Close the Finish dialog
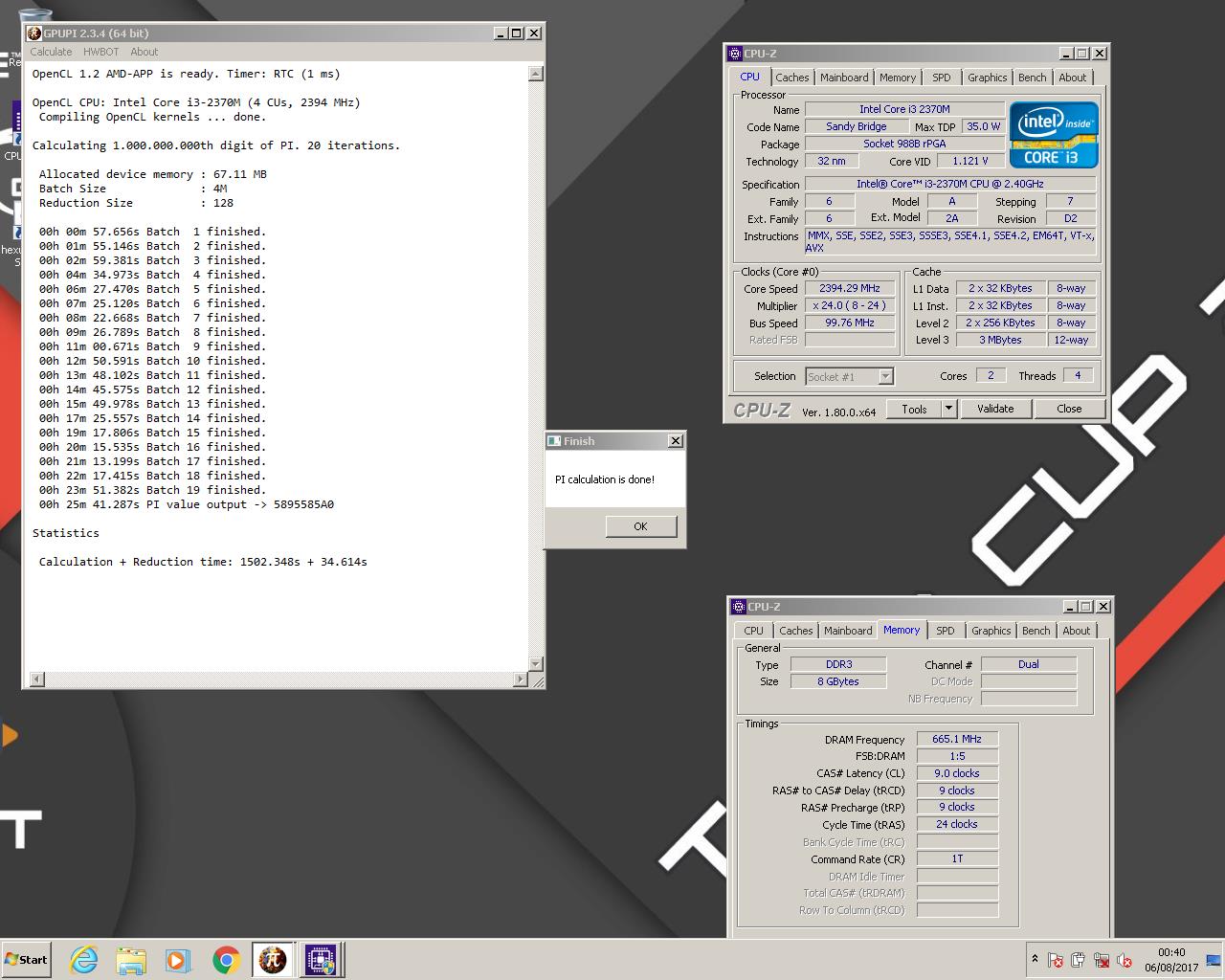The image size is (1225, 980). tap(675, 441)
